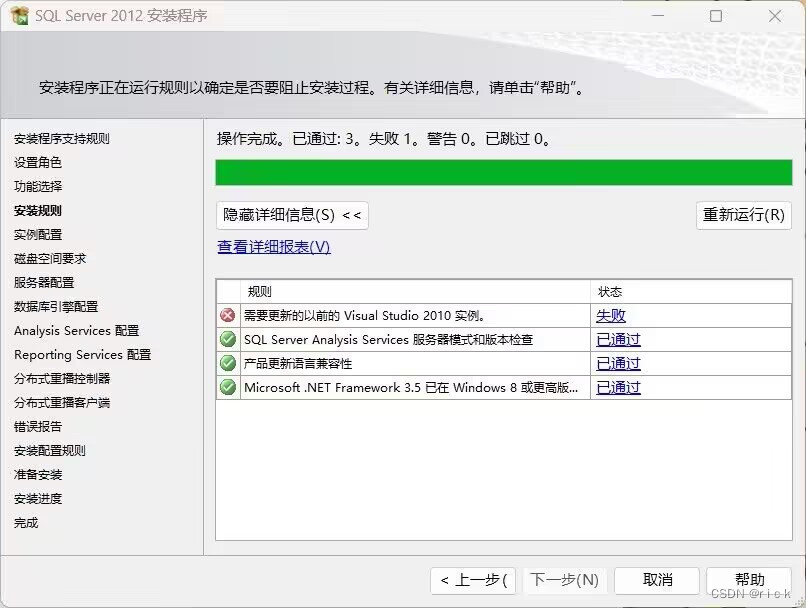Click the 下一步 button
The height and width of the screenshot is (608, 806).
point(566,580)
